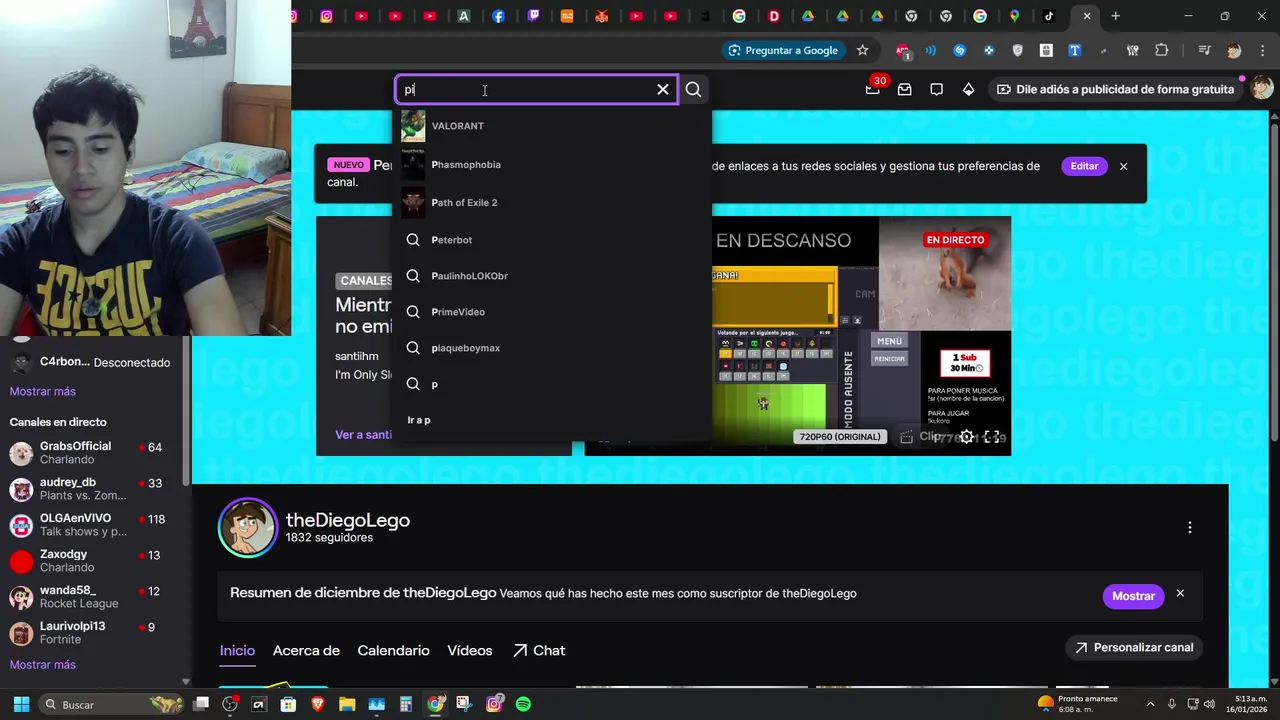This screenshot has height=720, width=1280.
Task: Select Phasmophobia search suggestion
Action: pyautogui.click(x=554, y=164)
